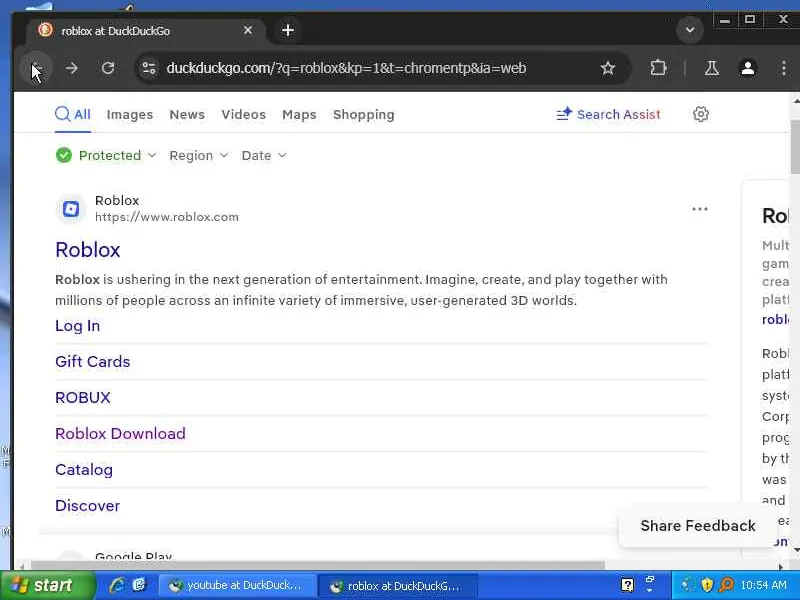Select roblox at DuckDuckGo taskbar button
The image size is (800, 600).
pos(397,586)
